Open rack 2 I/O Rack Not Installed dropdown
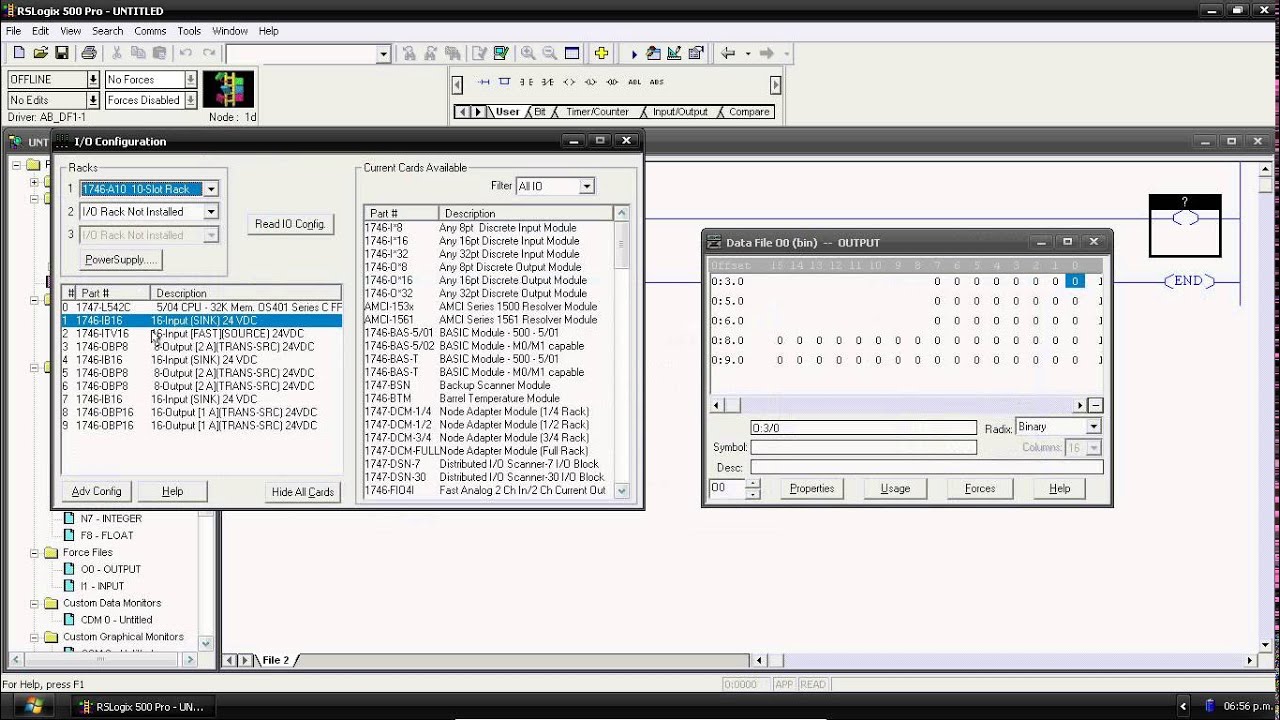The image size is (1280, 720). click(x=210, y=212)
